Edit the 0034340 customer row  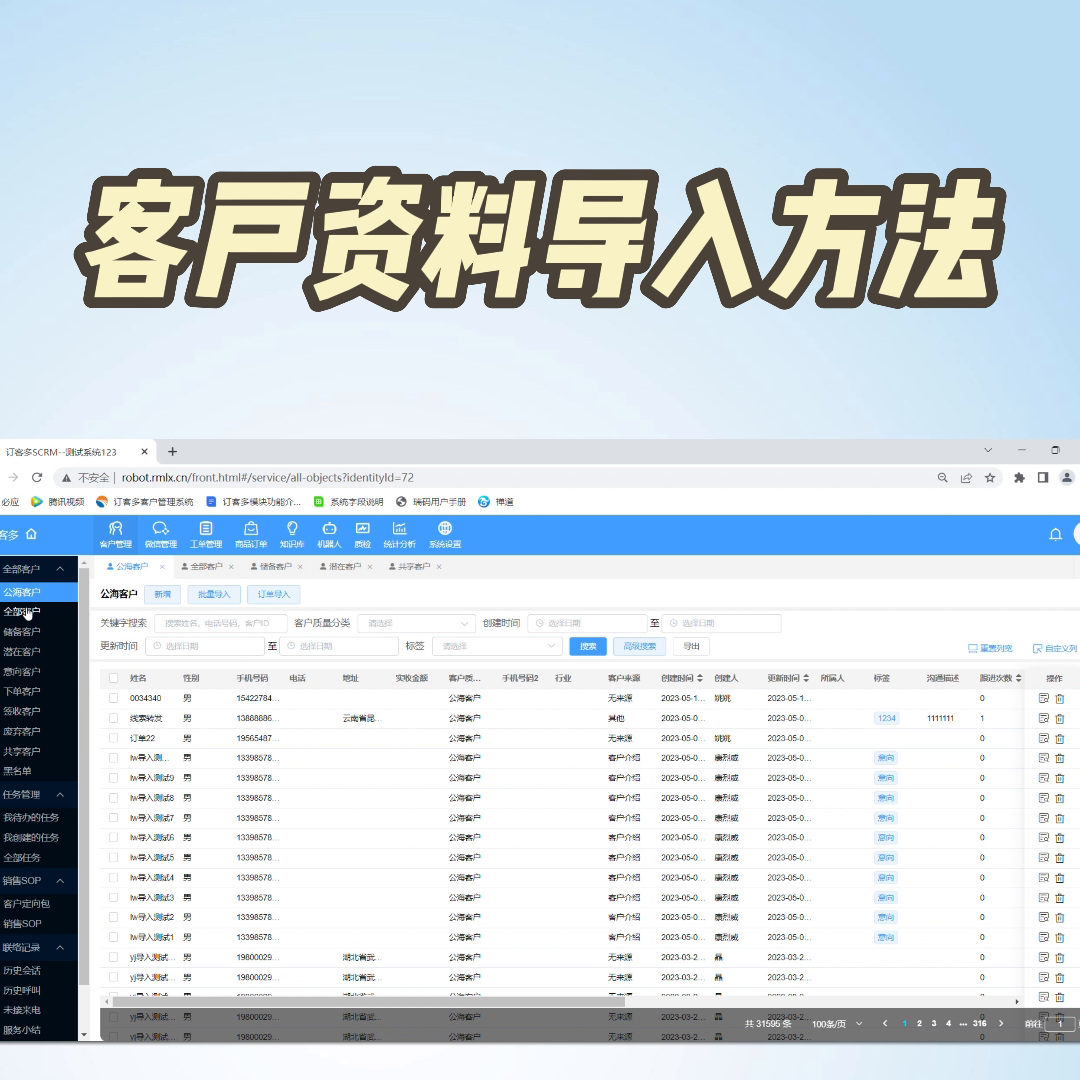click(1043, 698)
